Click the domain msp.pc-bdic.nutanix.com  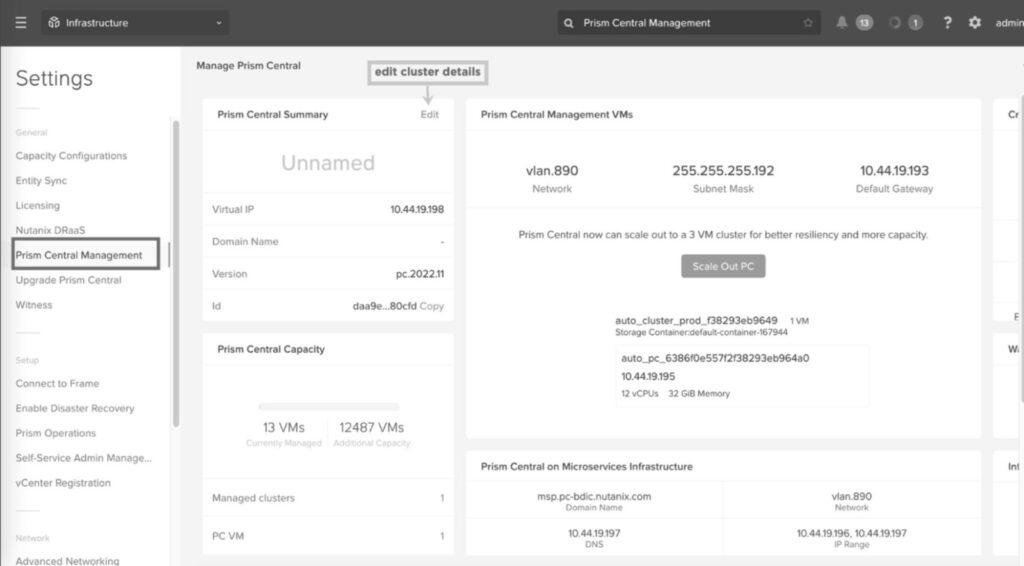click(x=594, y=496)
